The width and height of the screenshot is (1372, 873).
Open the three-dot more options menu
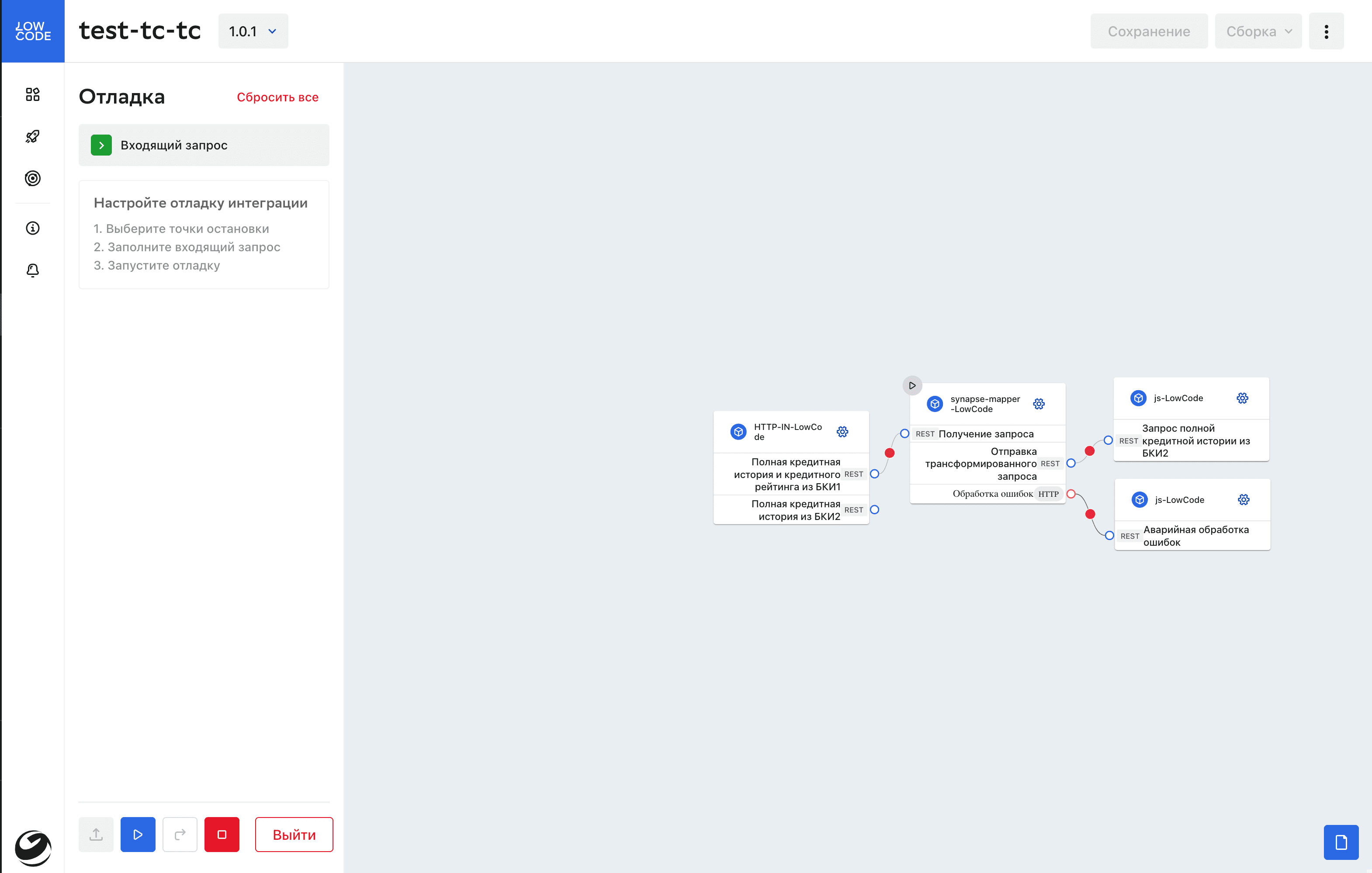coord(1326,31)
